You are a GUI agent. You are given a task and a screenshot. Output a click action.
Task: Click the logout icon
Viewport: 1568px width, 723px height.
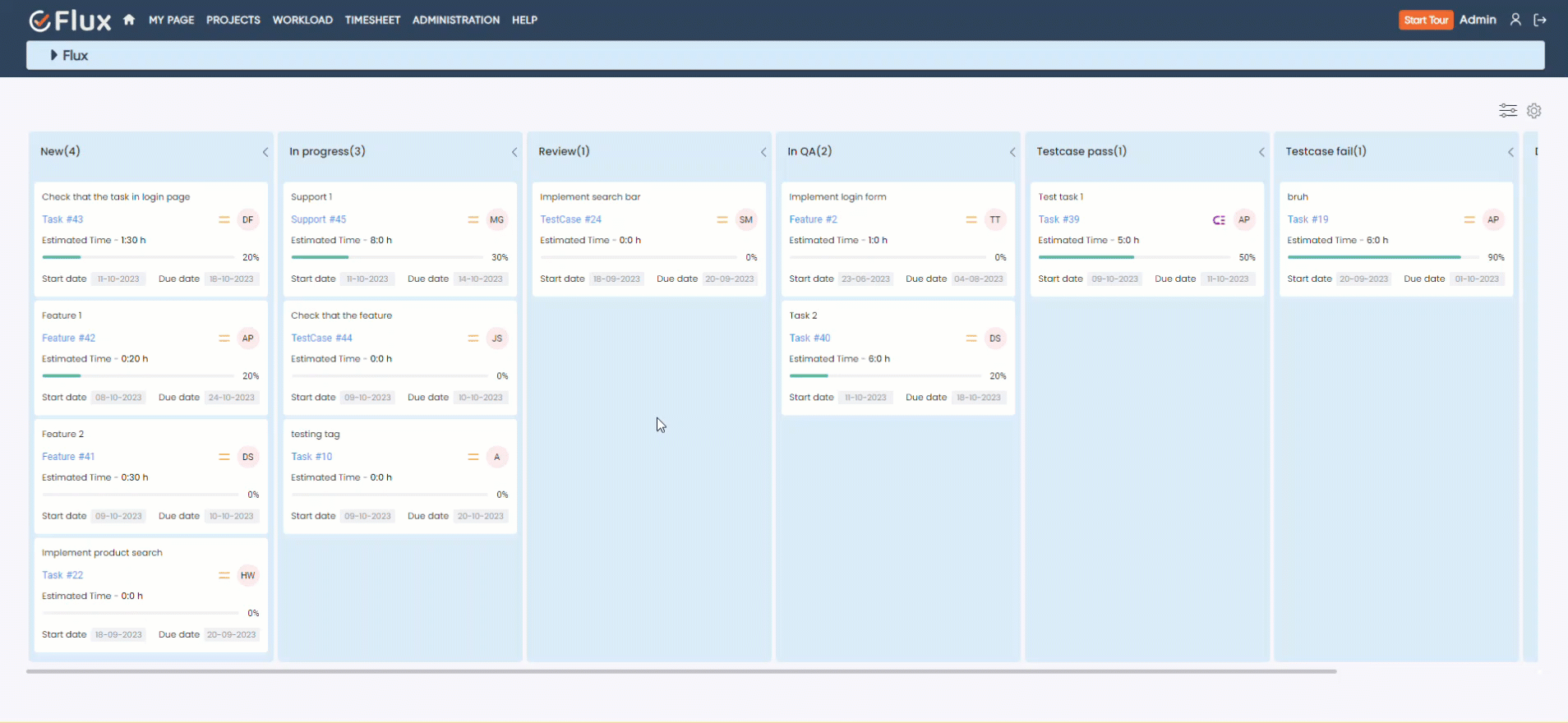point(1539,20)
